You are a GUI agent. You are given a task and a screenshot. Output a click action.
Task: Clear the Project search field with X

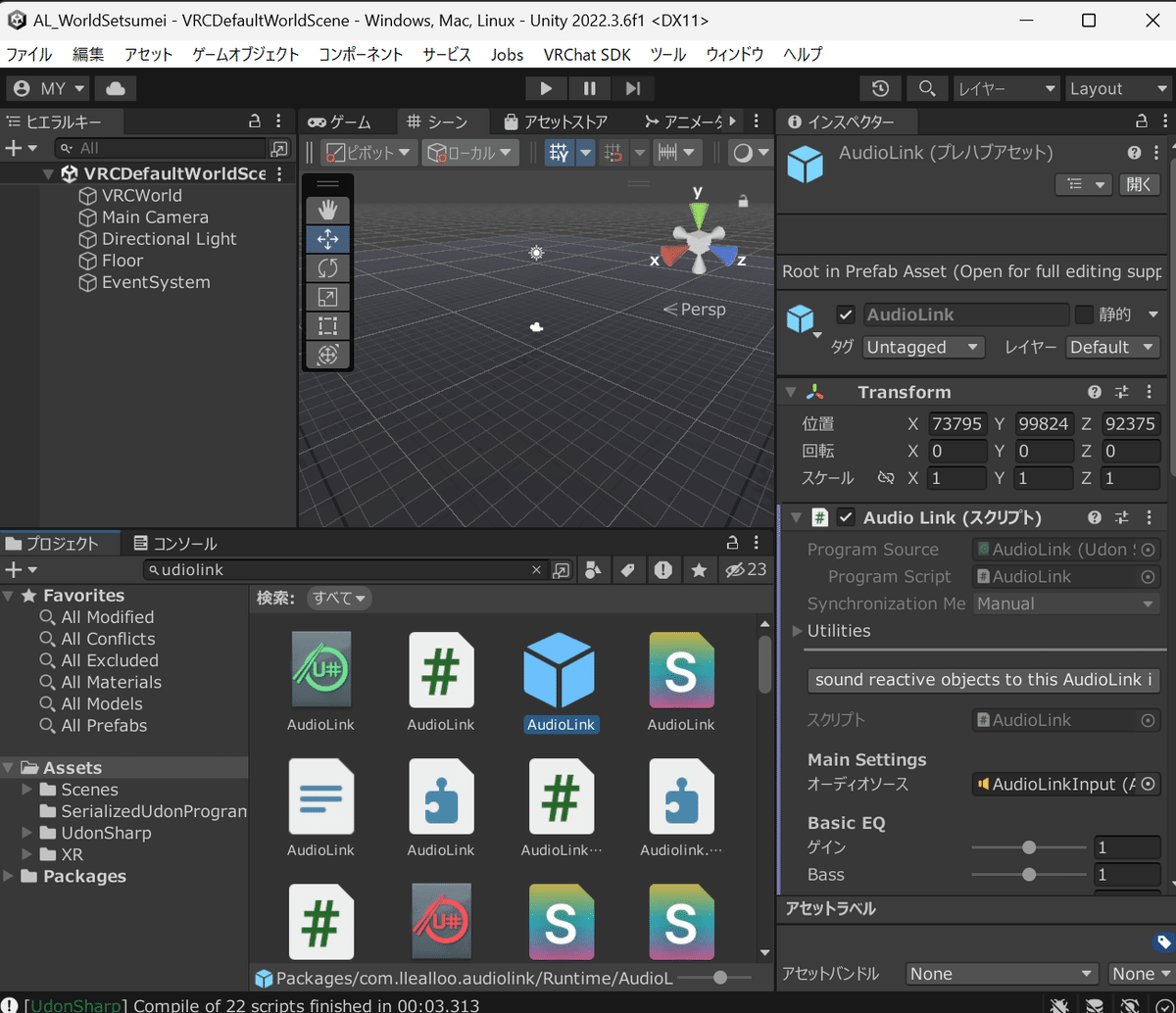[536, 570]
